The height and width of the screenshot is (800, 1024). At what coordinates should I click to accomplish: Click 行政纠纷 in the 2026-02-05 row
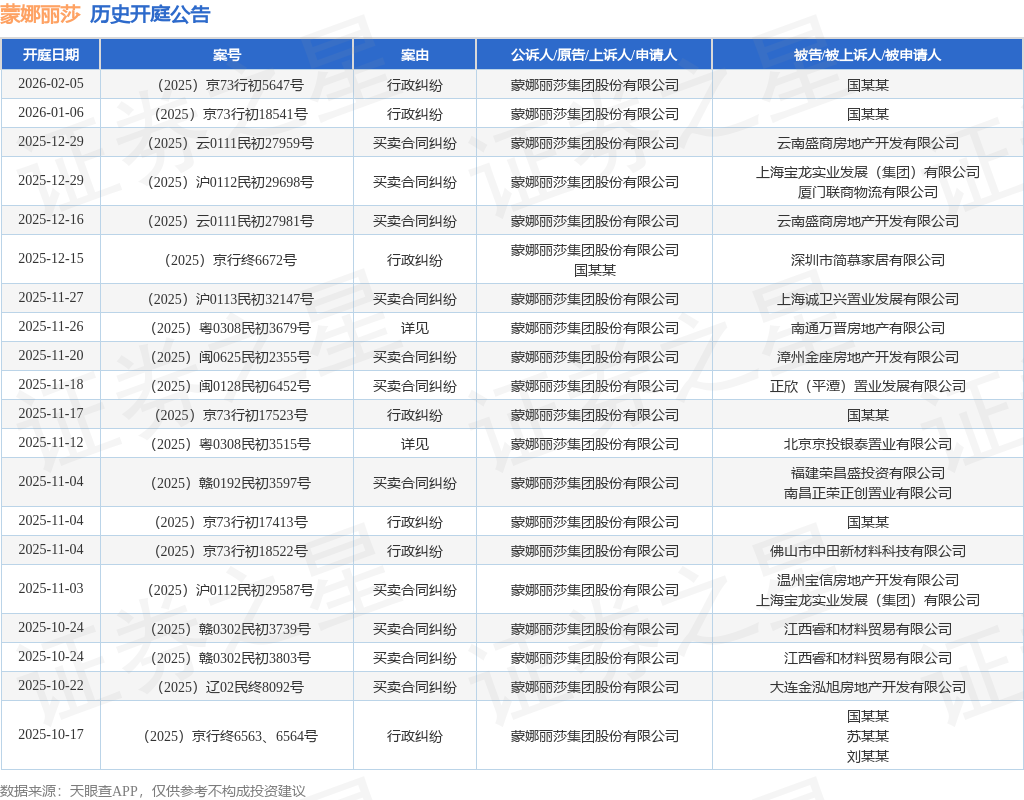(415, 85)
